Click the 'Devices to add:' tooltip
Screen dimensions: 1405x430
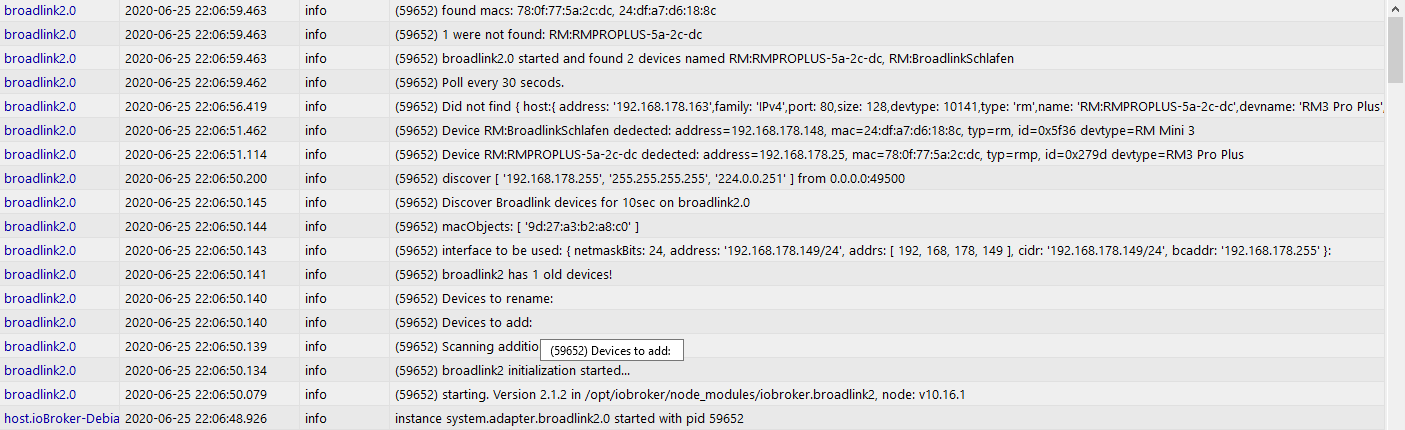coord(612,350)
